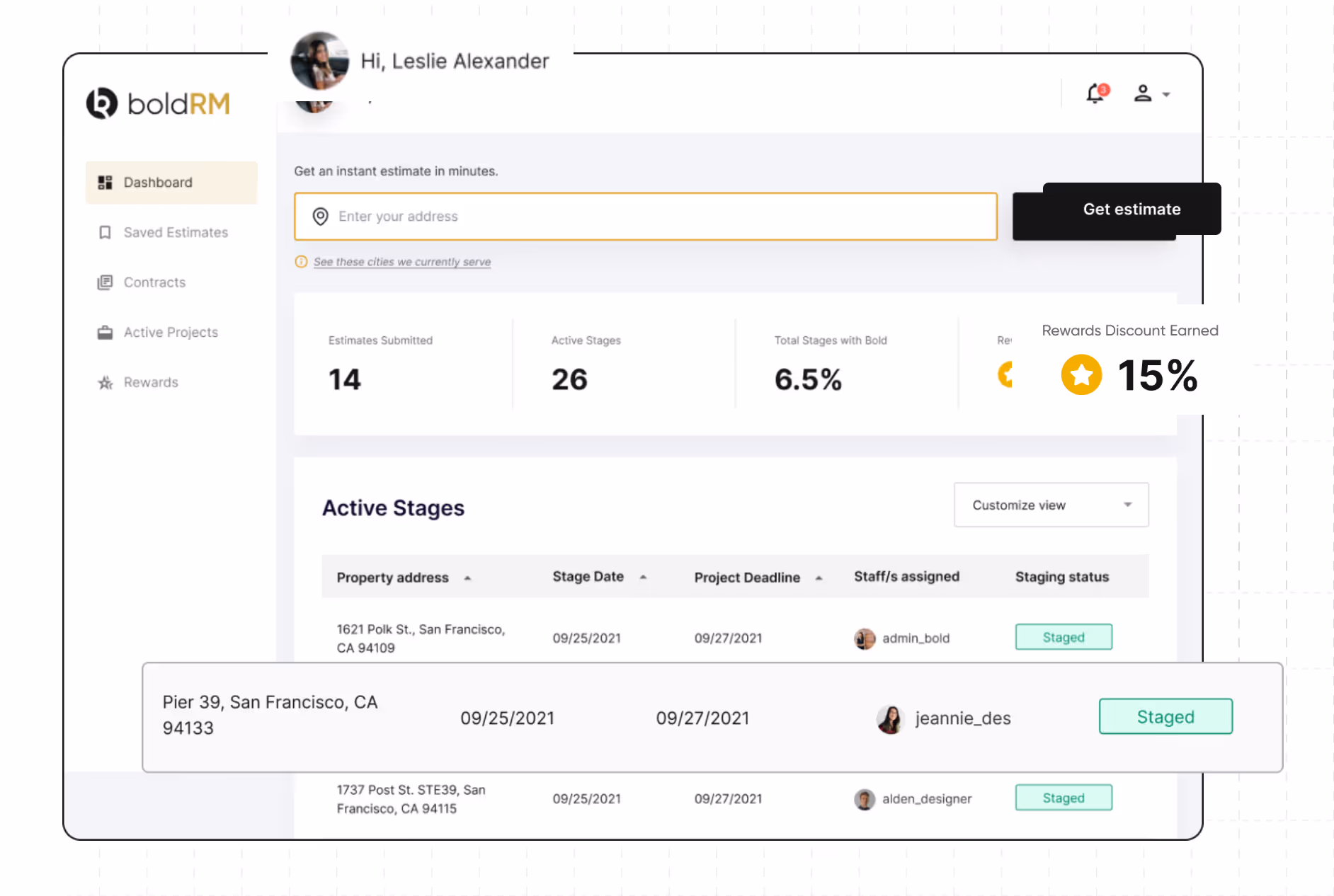Click the Saved Estimates bookmark icon
This screenshot has width=1334, height=896.
[x=105, y=232]
